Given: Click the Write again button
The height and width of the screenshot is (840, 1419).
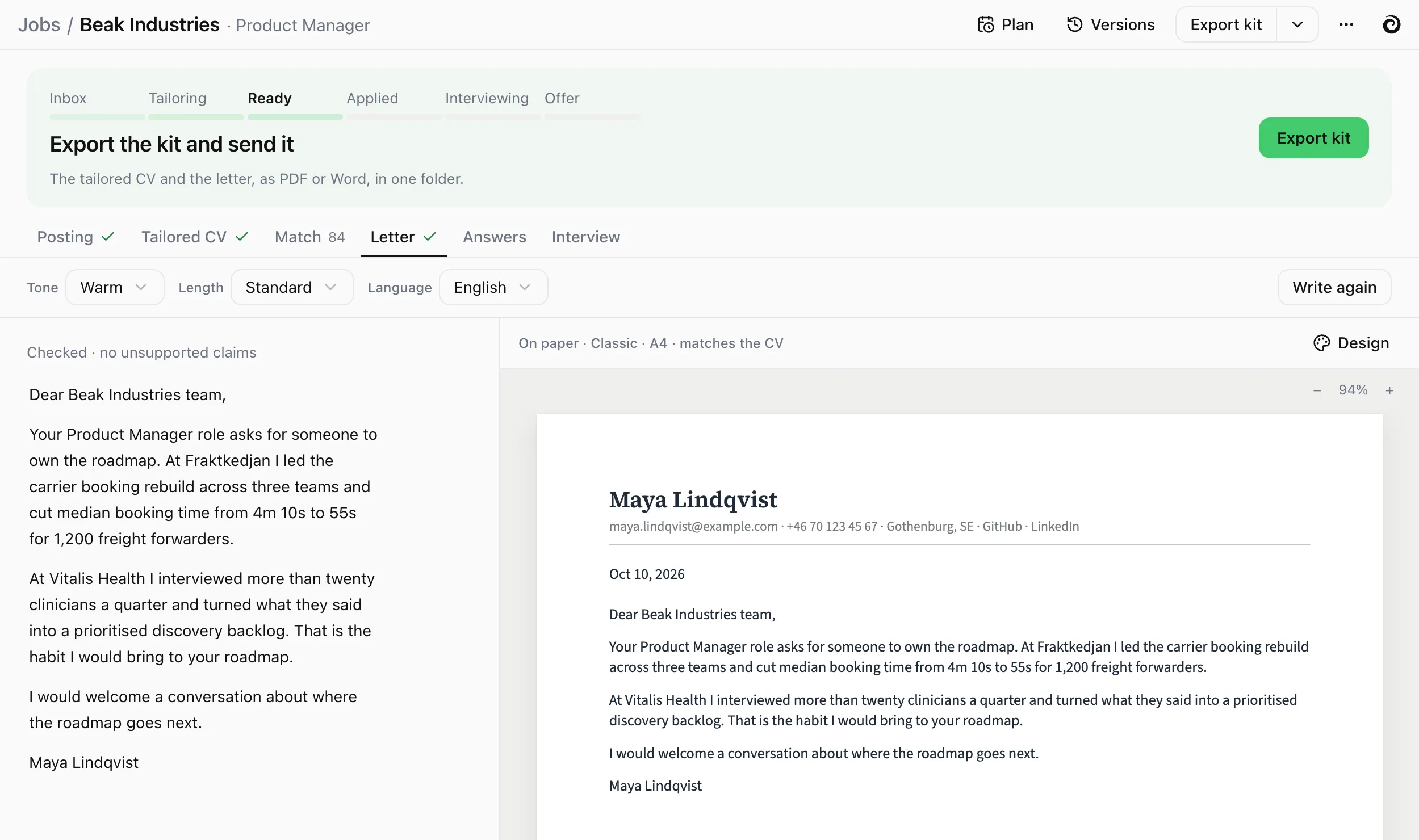Looking at the screenshot, I should coord(1334,287).
